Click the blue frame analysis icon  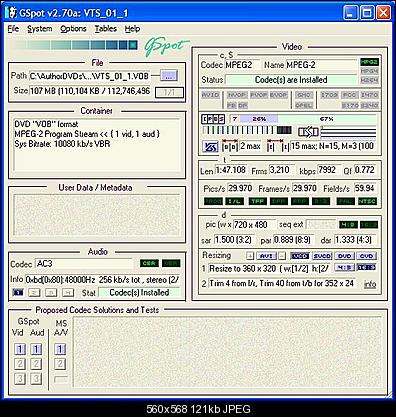pos(210,146)
